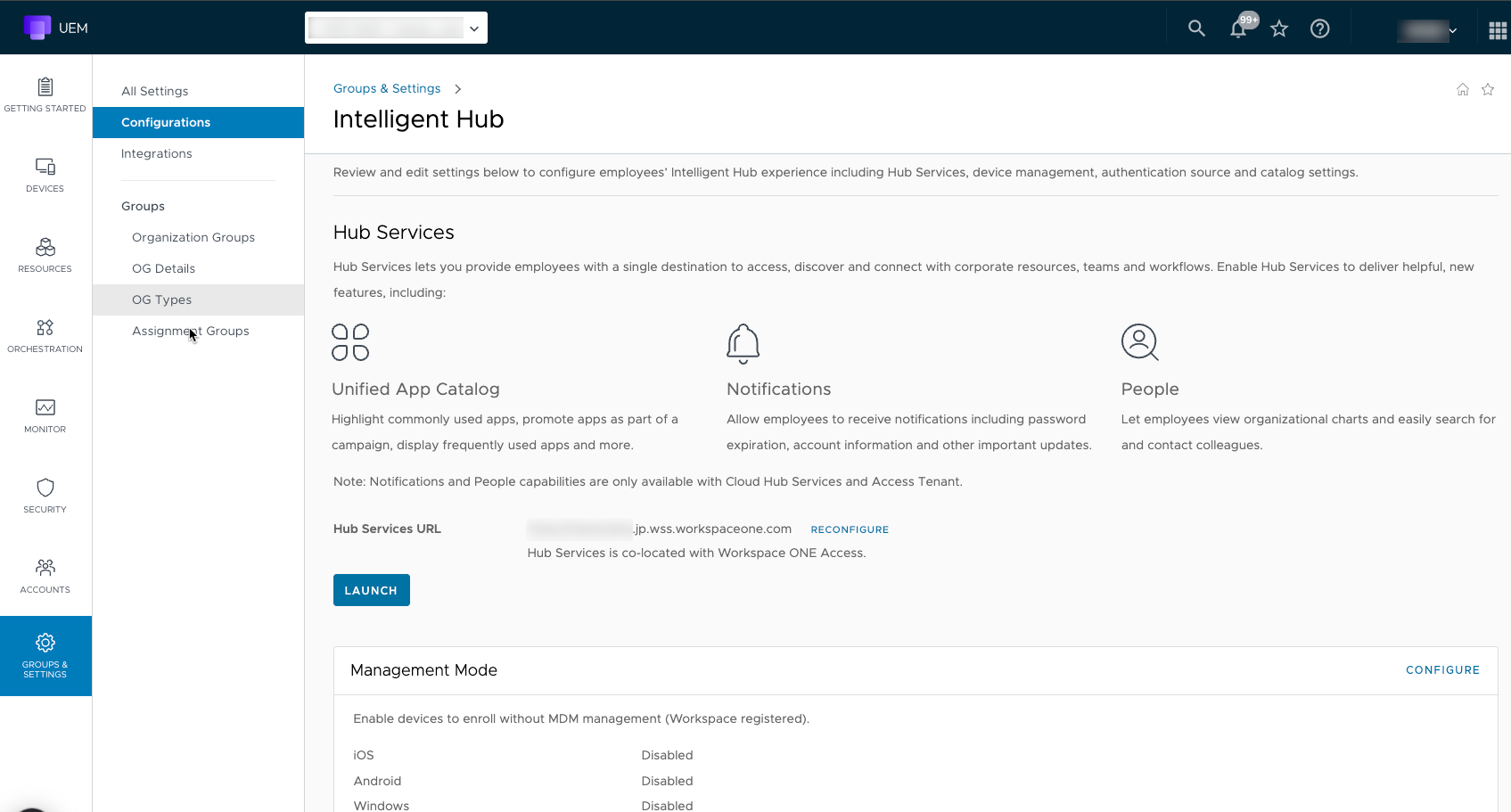Click RECONFIGURE next to Hub Services URL
Image resolution: width=1511 pixels, height=812 pixels.
tap(850, 529)
